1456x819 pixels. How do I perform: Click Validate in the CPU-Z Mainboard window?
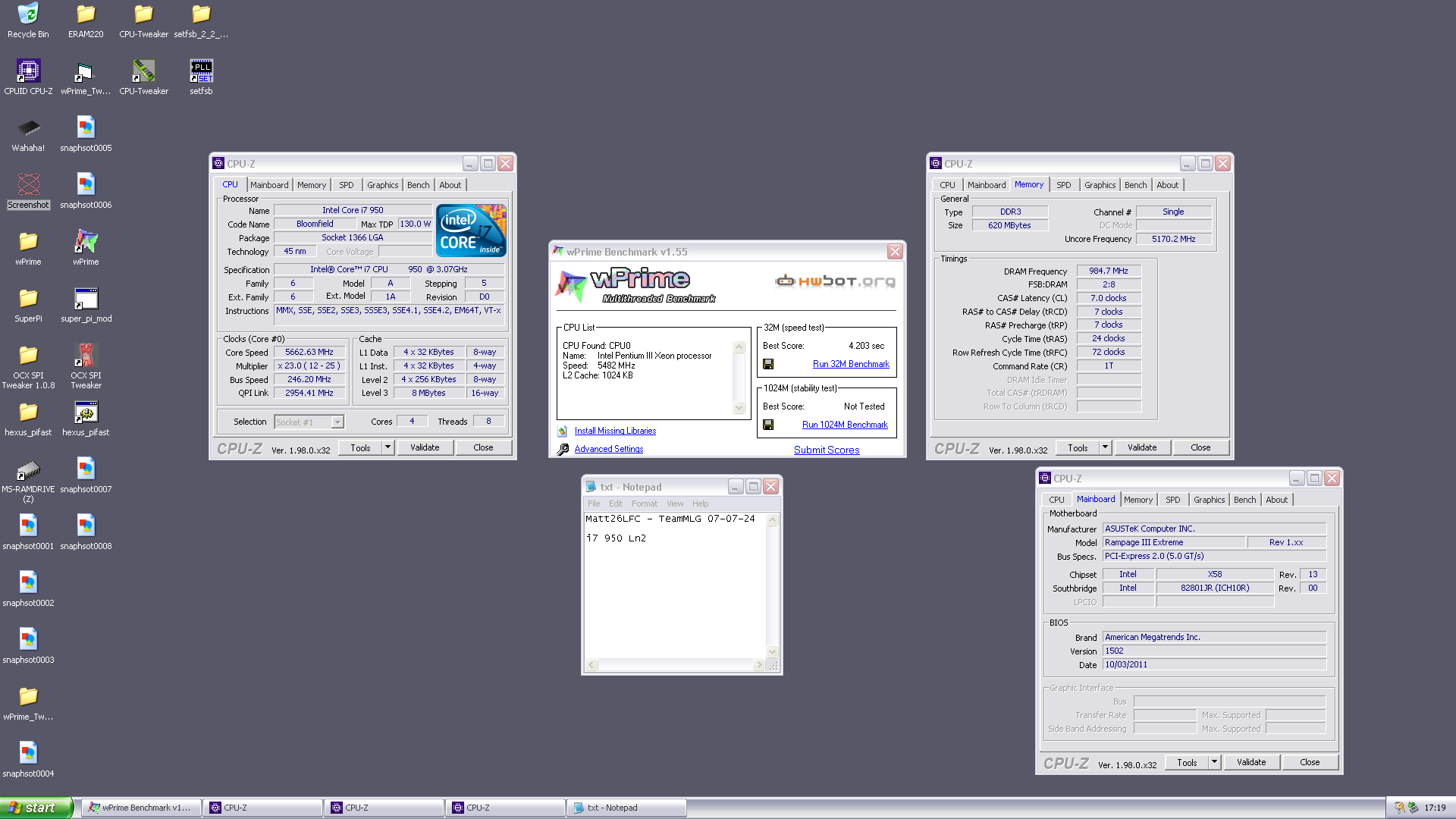1251,762
